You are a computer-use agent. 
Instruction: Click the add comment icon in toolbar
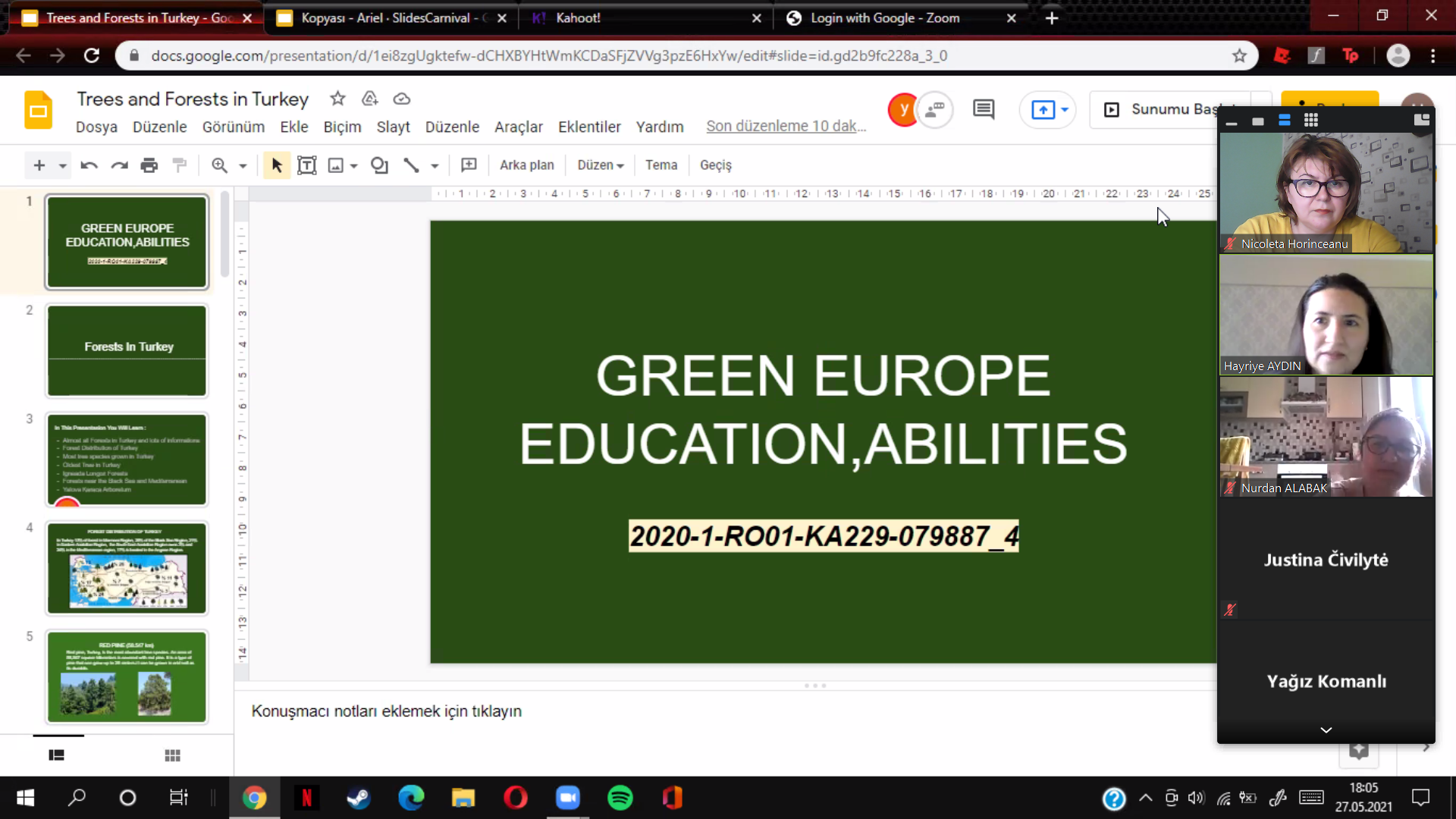(469, 165)
